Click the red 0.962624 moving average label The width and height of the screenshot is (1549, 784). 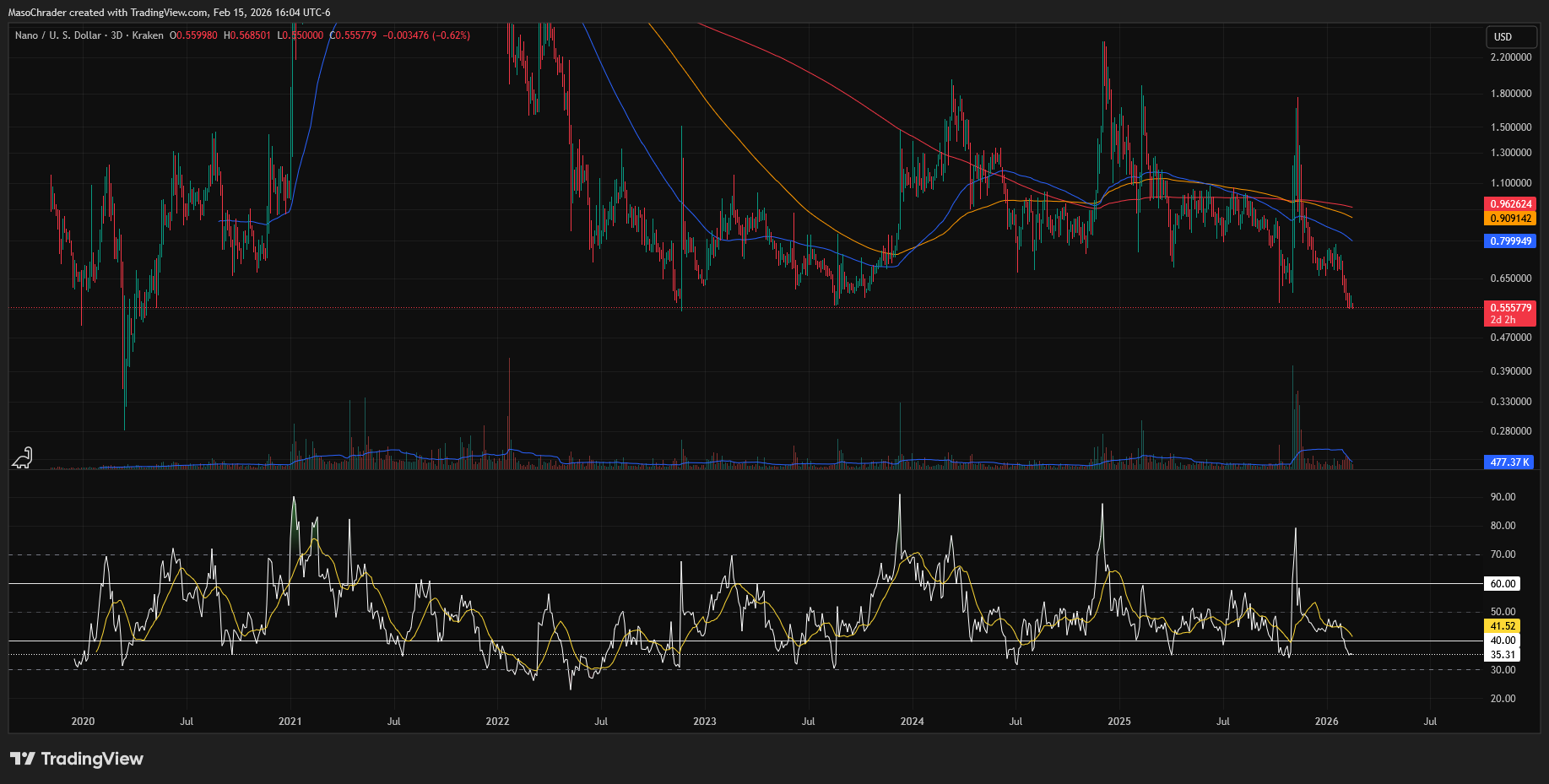(1510, 204)
